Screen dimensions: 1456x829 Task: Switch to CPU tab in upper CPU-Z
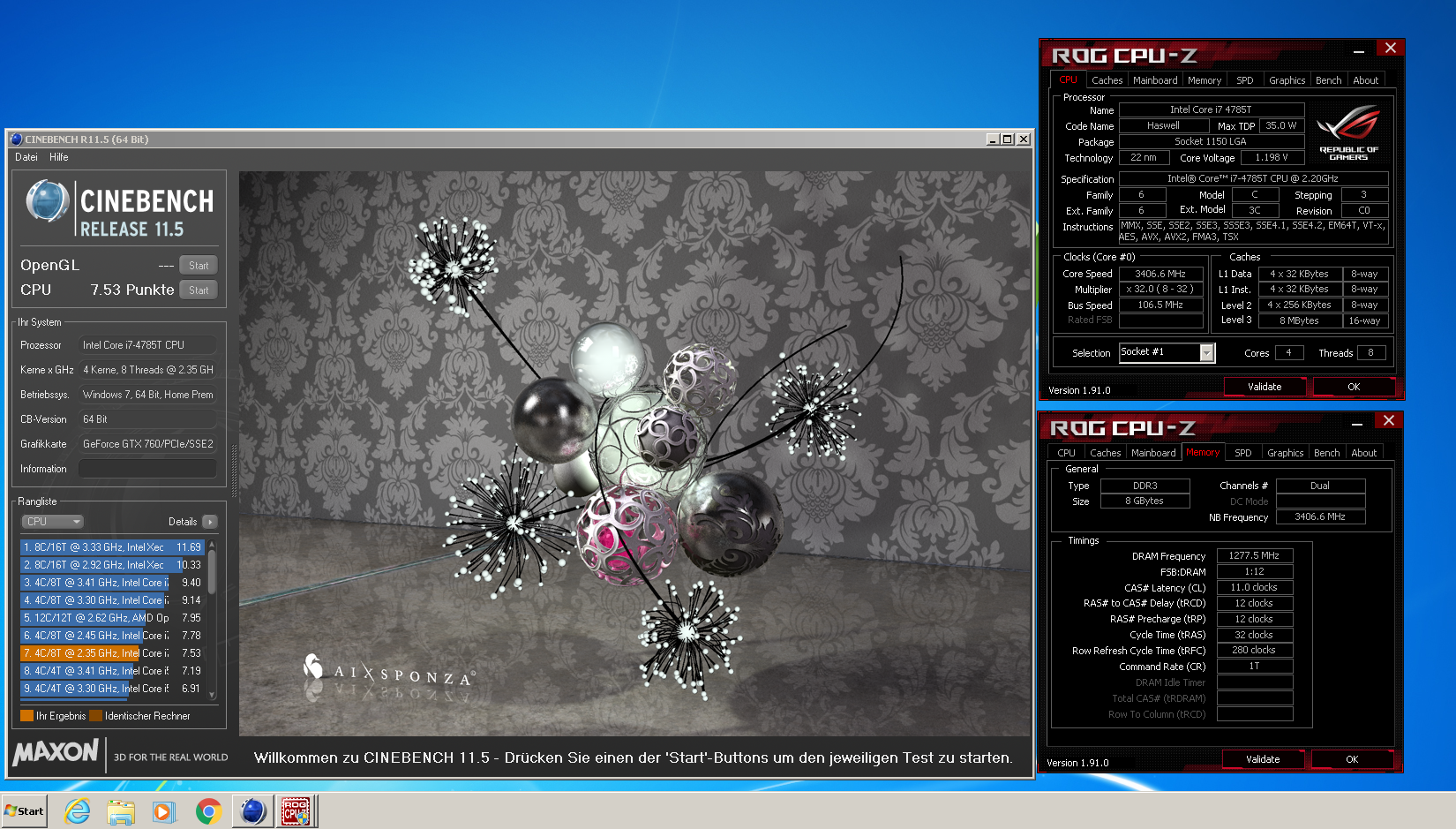[1068, 79]
